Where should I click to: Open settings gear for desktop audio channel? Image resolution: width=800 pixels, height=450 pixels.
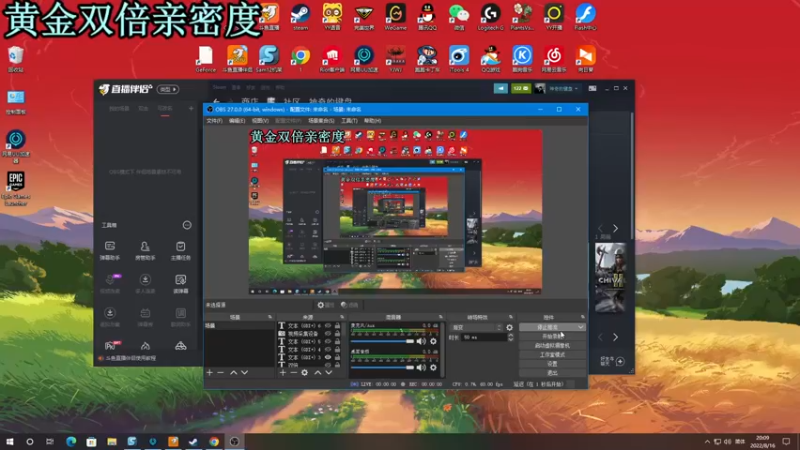(433, 367)
